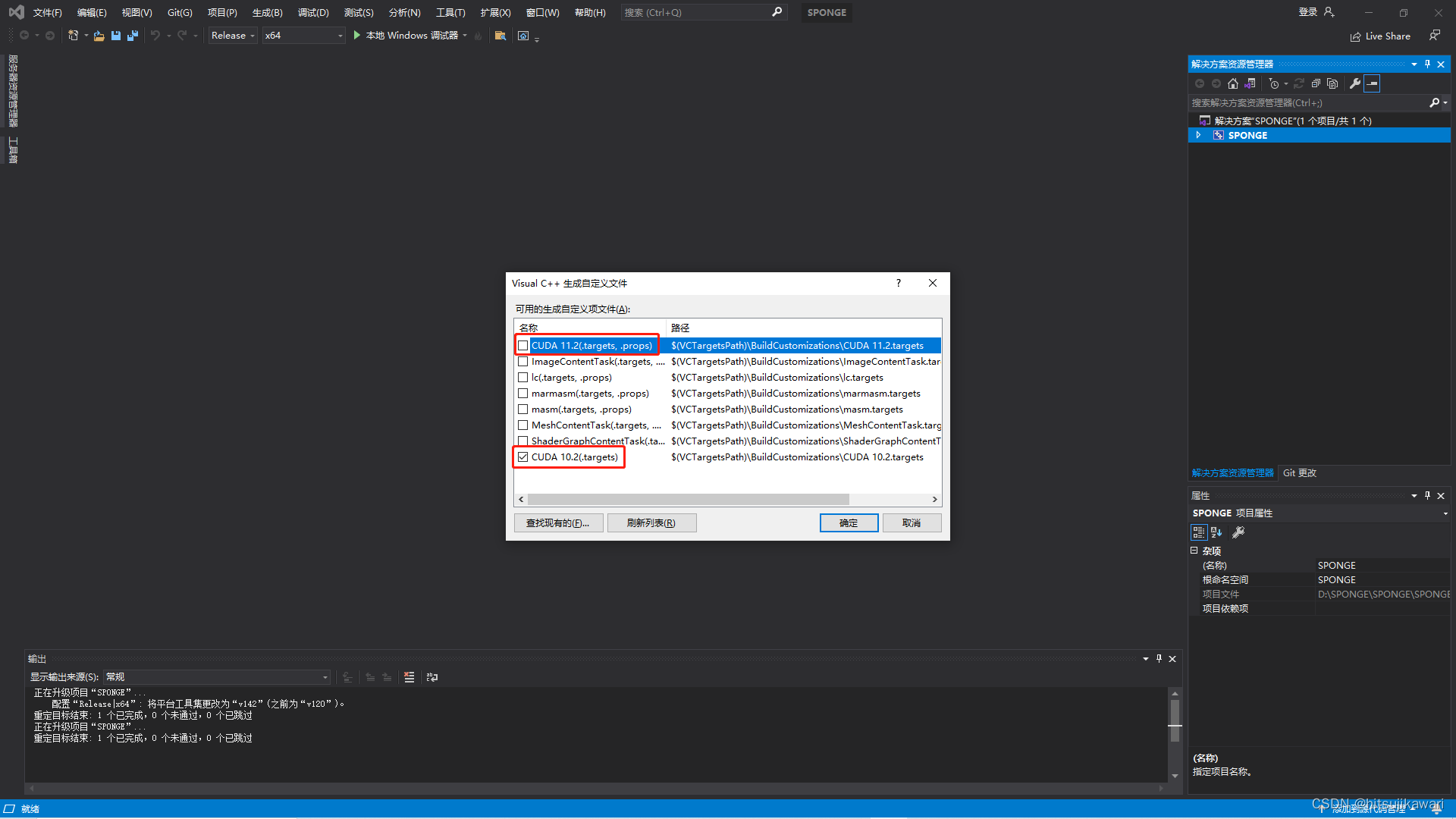Click the search magnifier in title bar
Viewport: 1456px width, 819px height.
[777, 12]
